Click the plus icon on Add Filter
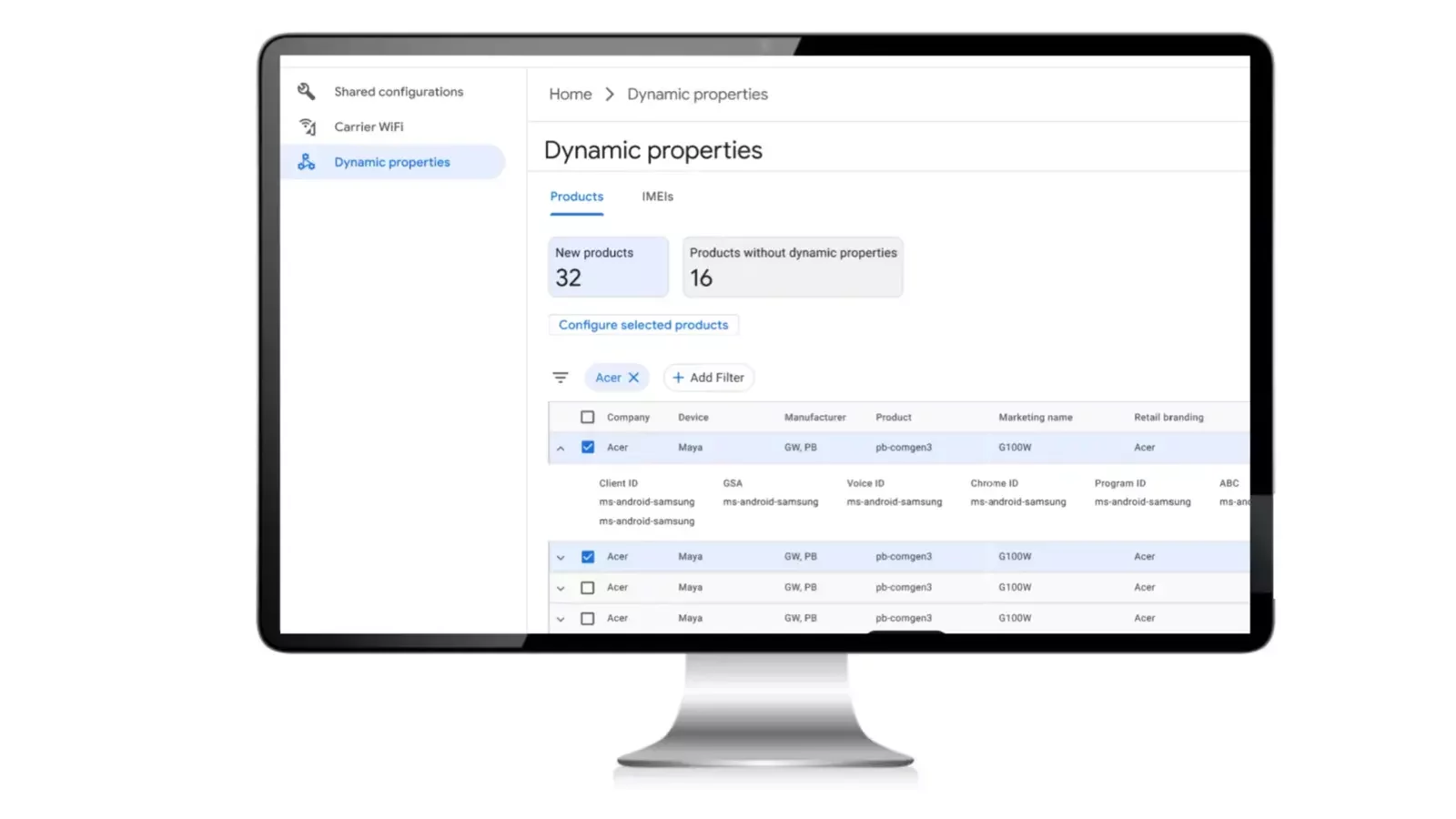 (678, 378)
